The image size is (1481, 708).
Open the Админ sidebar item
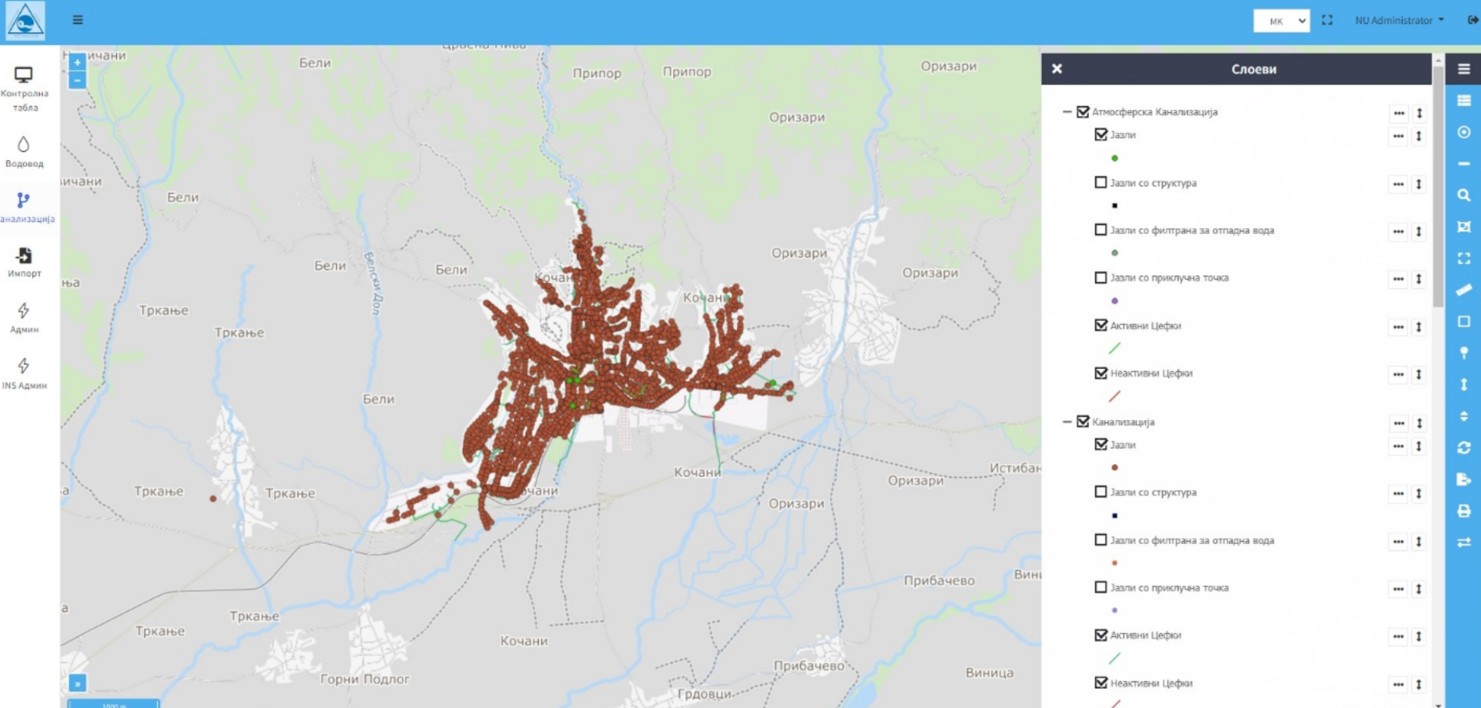(x=24, y=319)
